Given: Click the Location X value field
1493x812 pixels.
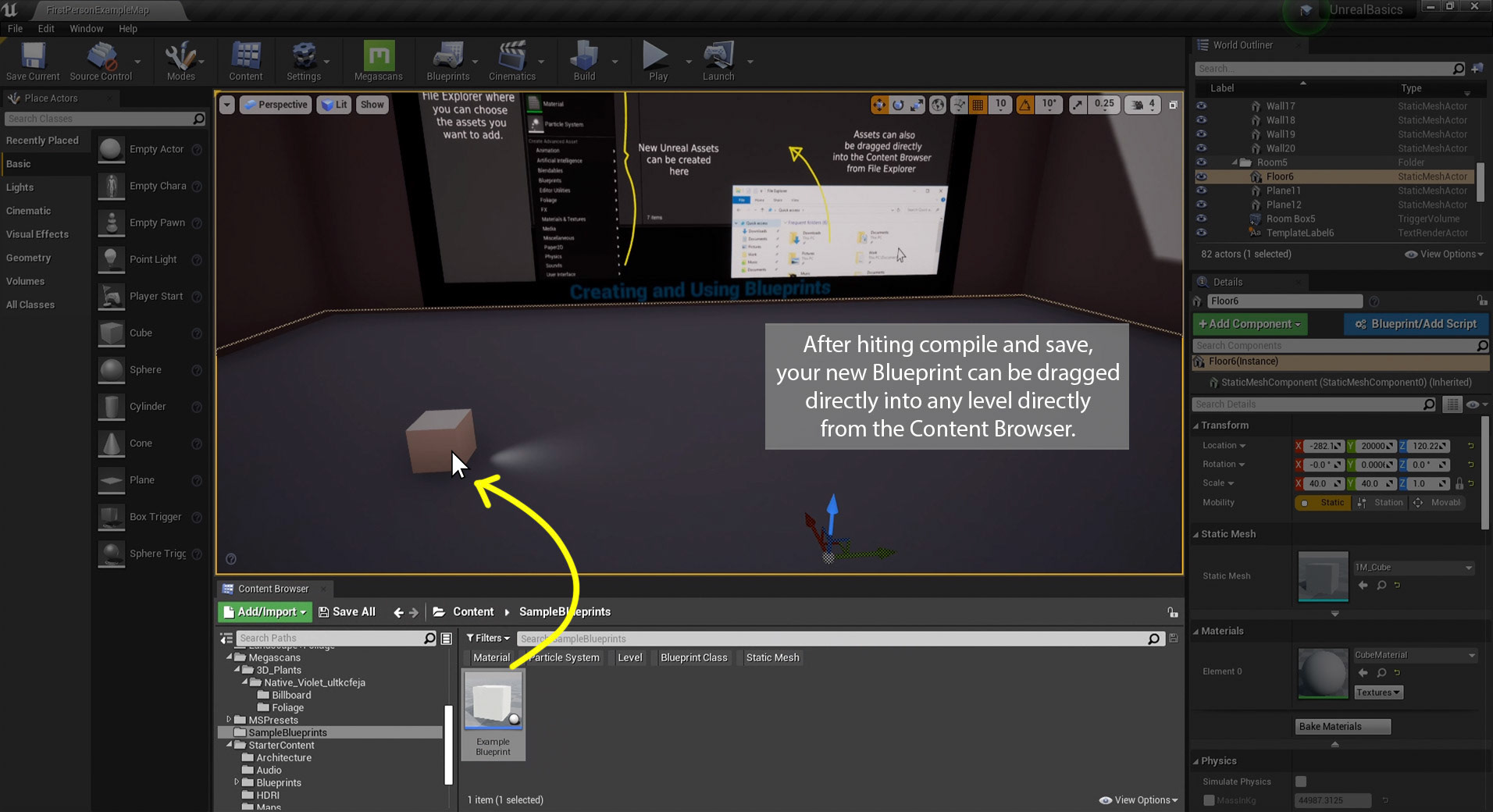Looking at the screenshot, I should click(1324, 446).
